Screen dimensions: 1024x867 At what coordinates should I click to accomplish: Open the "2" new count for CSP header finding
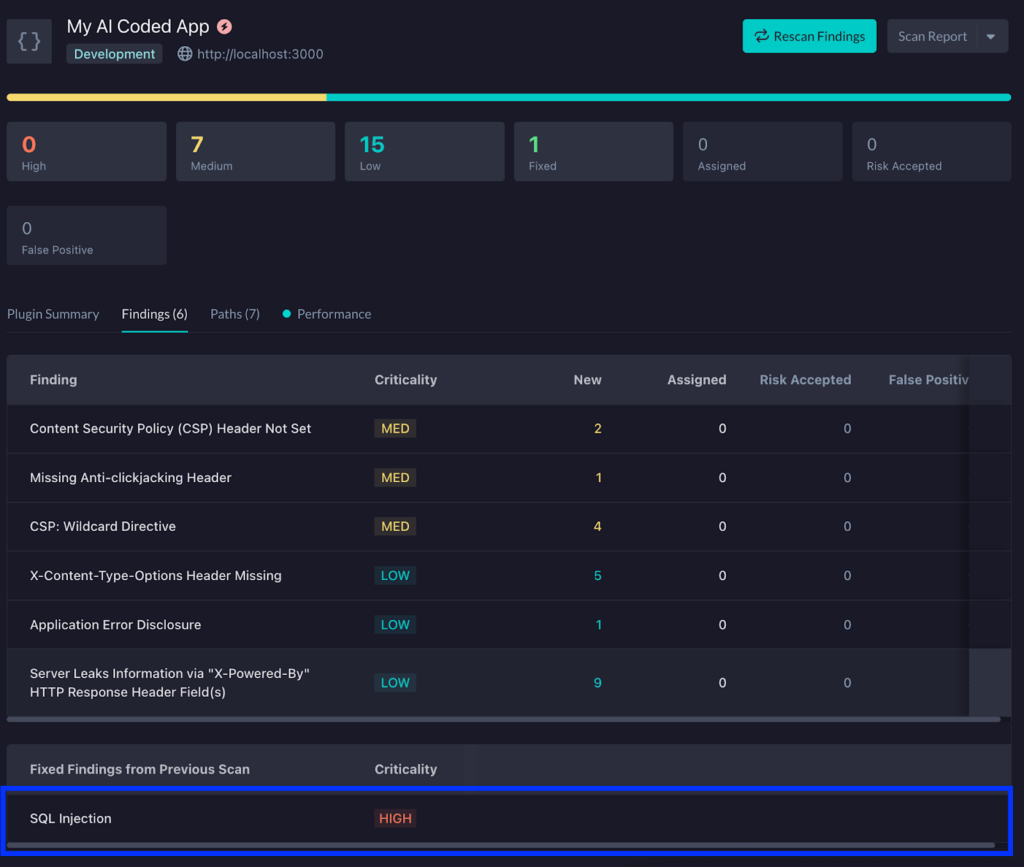(x=598, y=428)
